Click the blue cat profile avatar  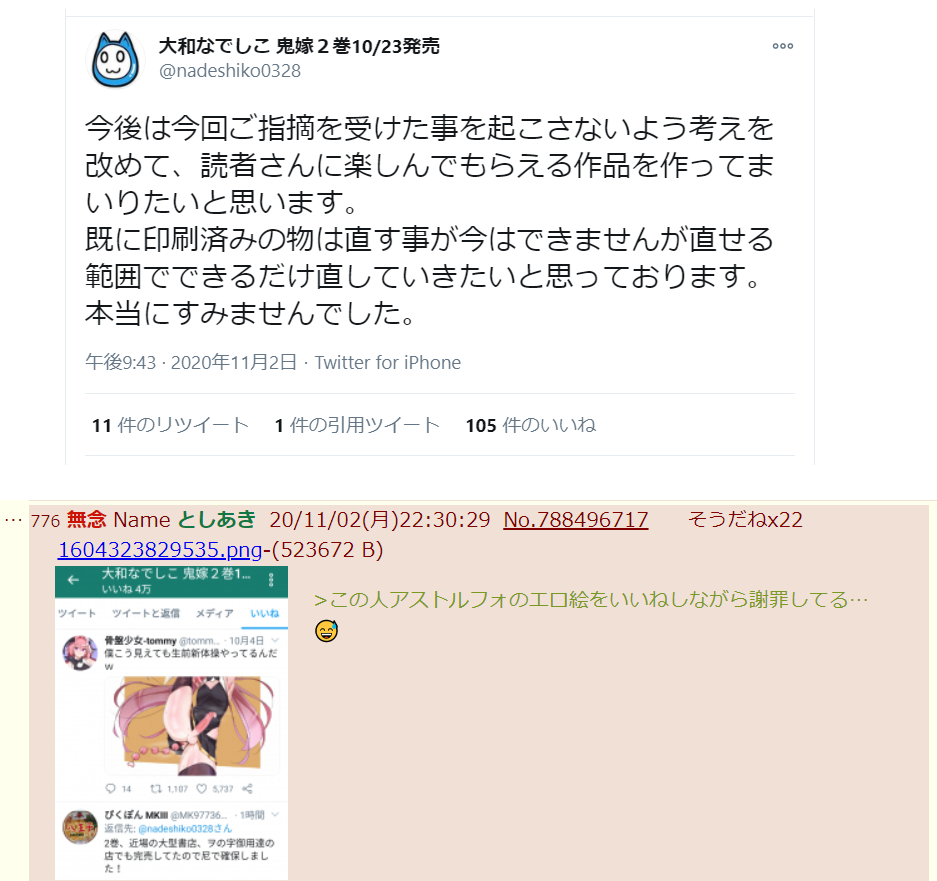(115, 60)
